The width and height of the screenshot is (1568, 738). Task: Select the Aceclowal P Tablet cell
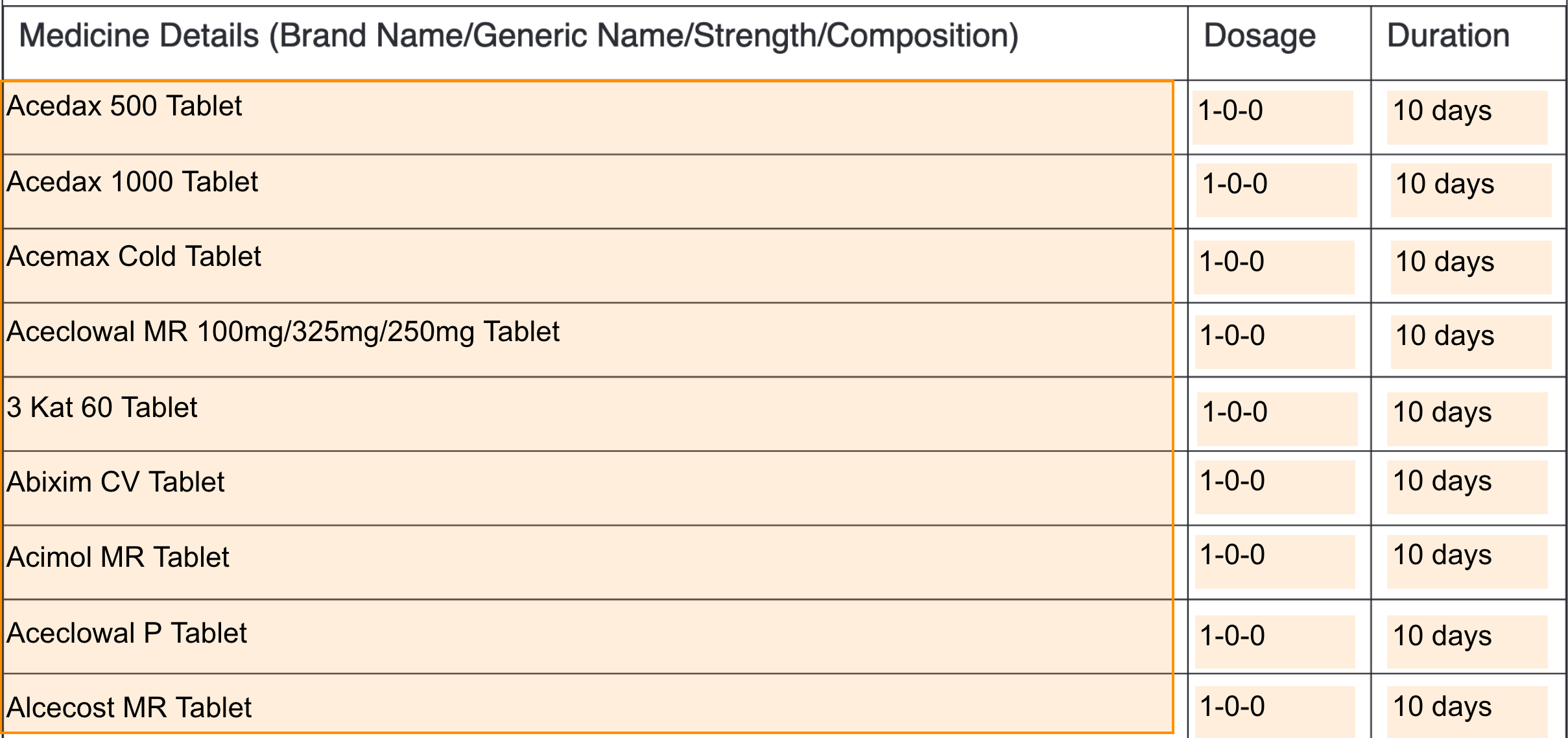click(x=588, y=636)
